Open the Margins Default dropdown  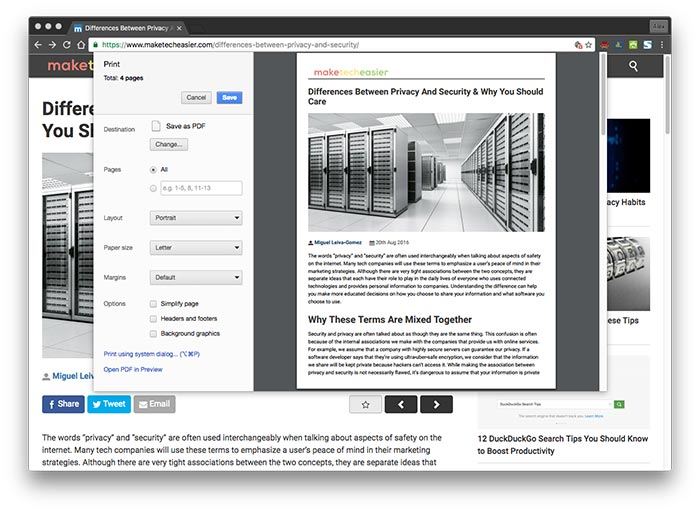click(196, 277)
